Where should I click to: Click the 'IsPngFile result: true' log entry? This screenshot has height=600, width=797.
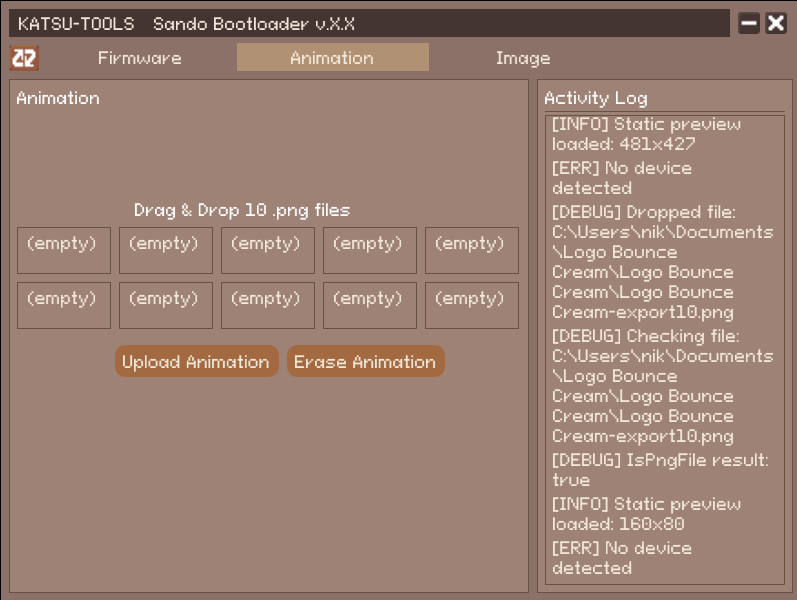(x=660, y=470)
